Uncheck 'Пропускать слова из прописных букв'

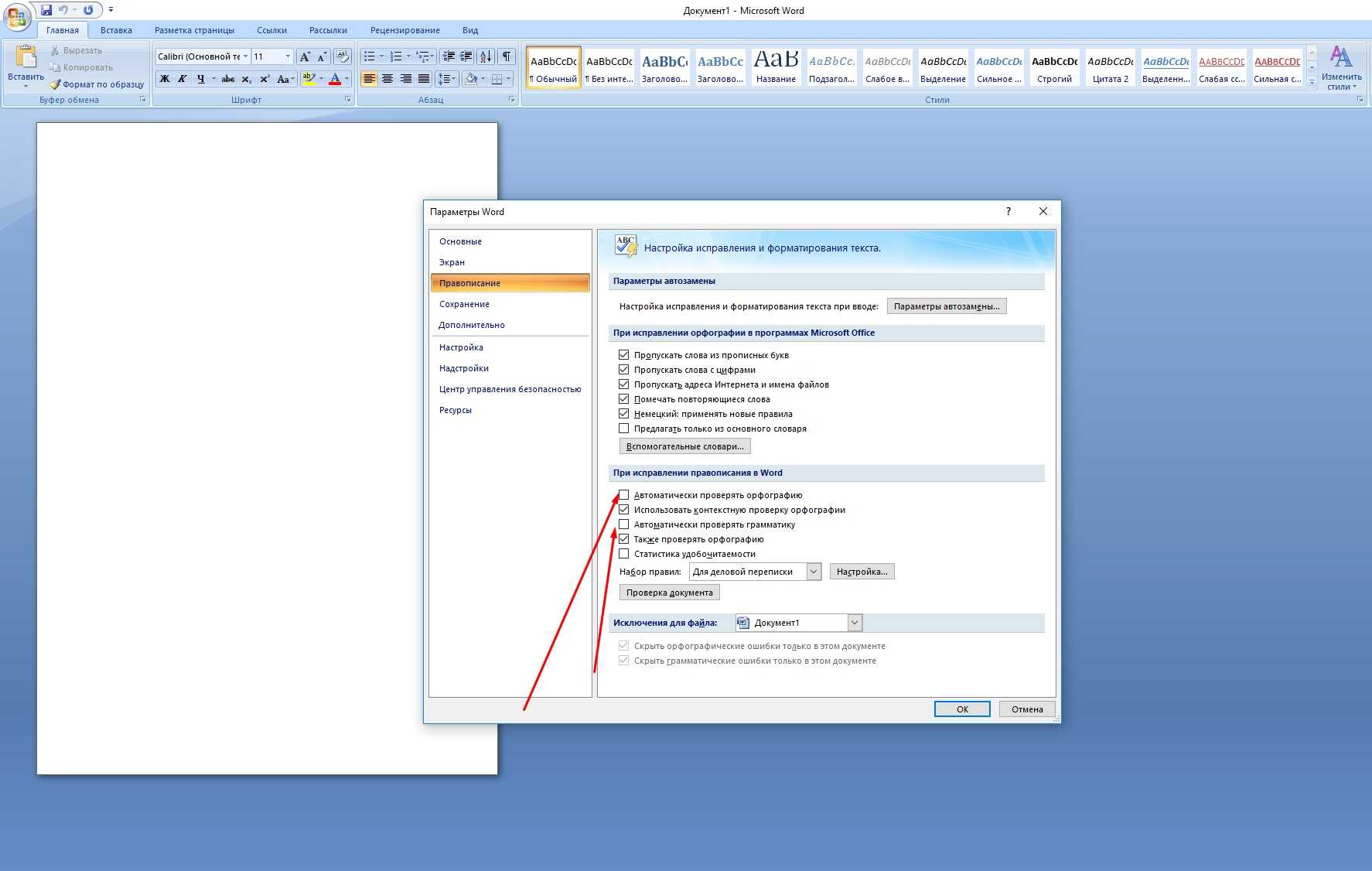623,354
